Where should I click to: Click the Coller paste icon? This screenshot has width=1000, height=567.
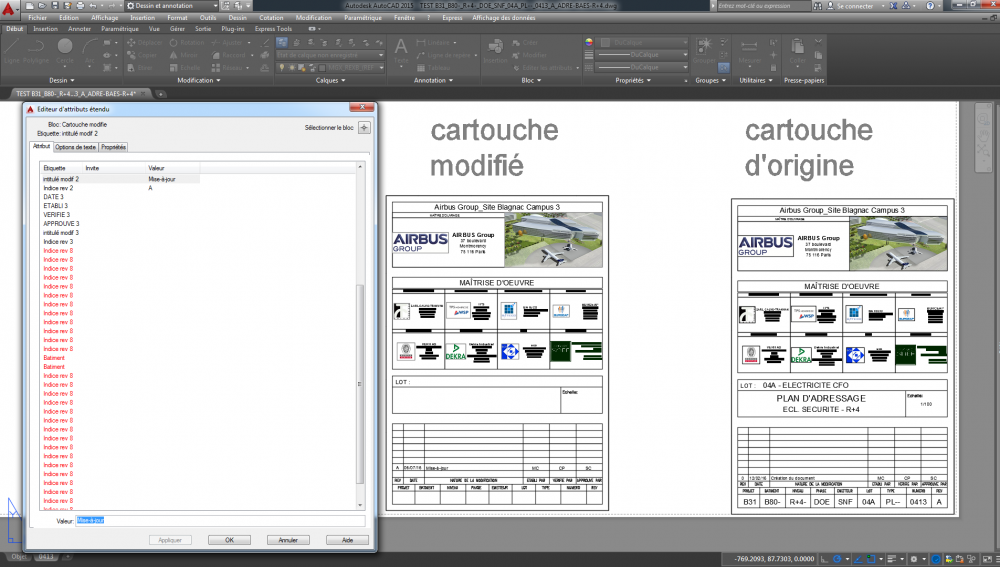797,51
